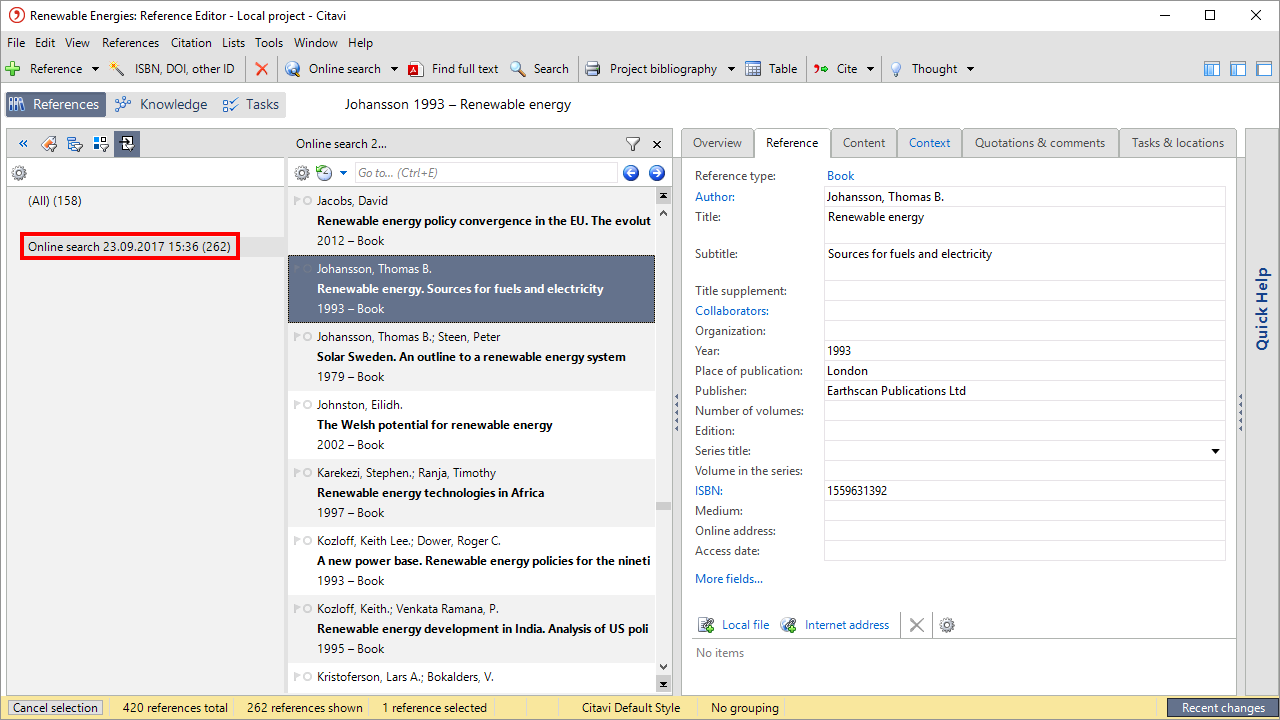Click the blue back navigation arrow
The image size is (1280, 720).
(x=631, y=173)
